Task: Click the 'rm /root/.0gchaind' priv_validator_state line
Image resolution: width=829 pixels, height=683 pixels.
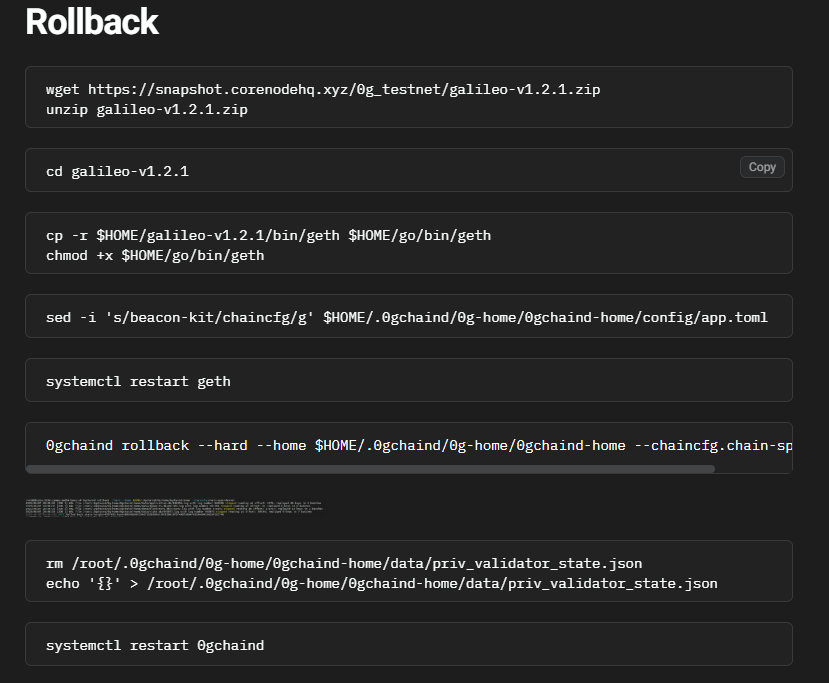Action: (x=344, y=564)
